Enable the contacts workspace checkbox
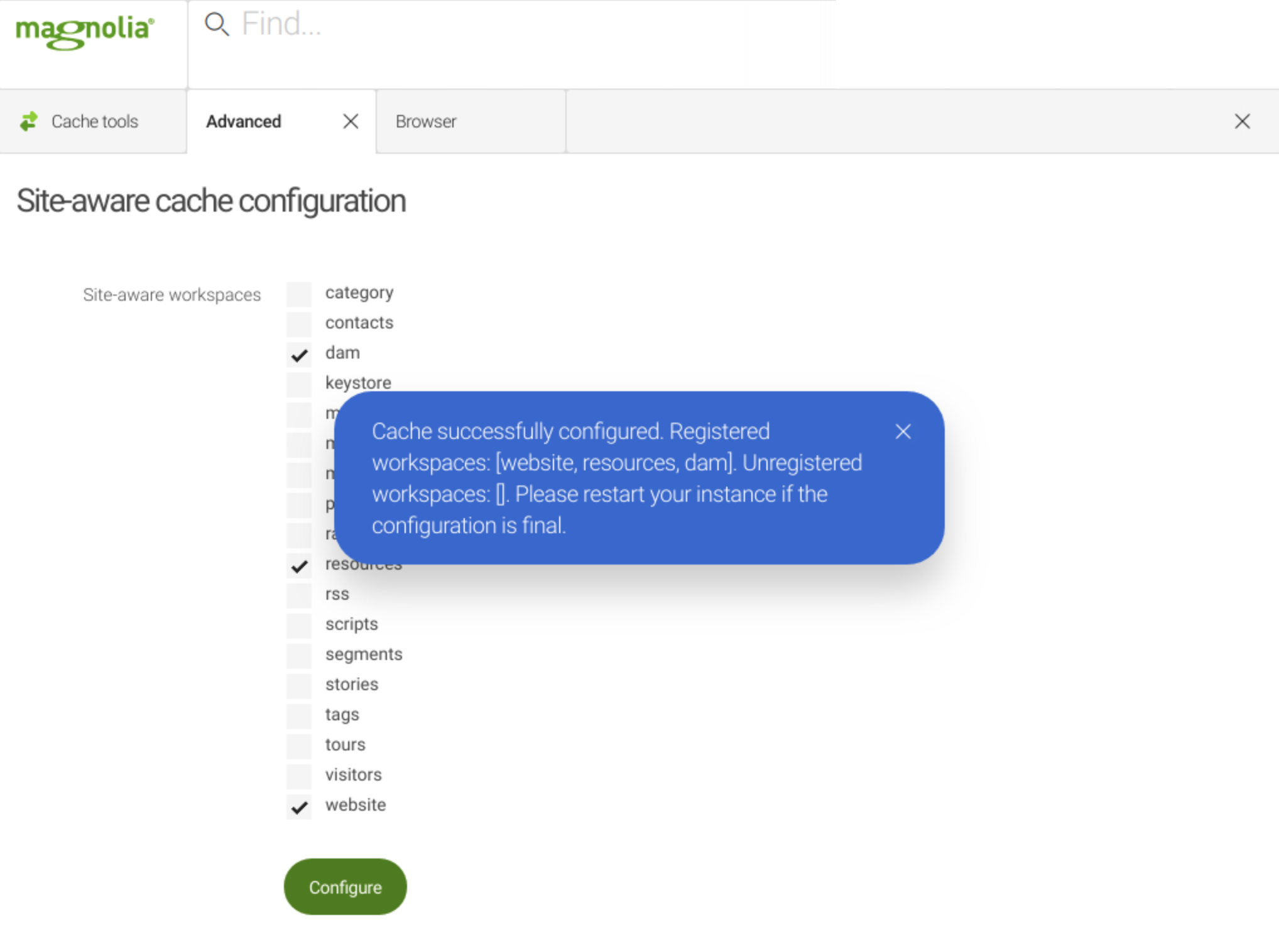Viewport: 1279px width, 952px height. (x=299, y=322)
